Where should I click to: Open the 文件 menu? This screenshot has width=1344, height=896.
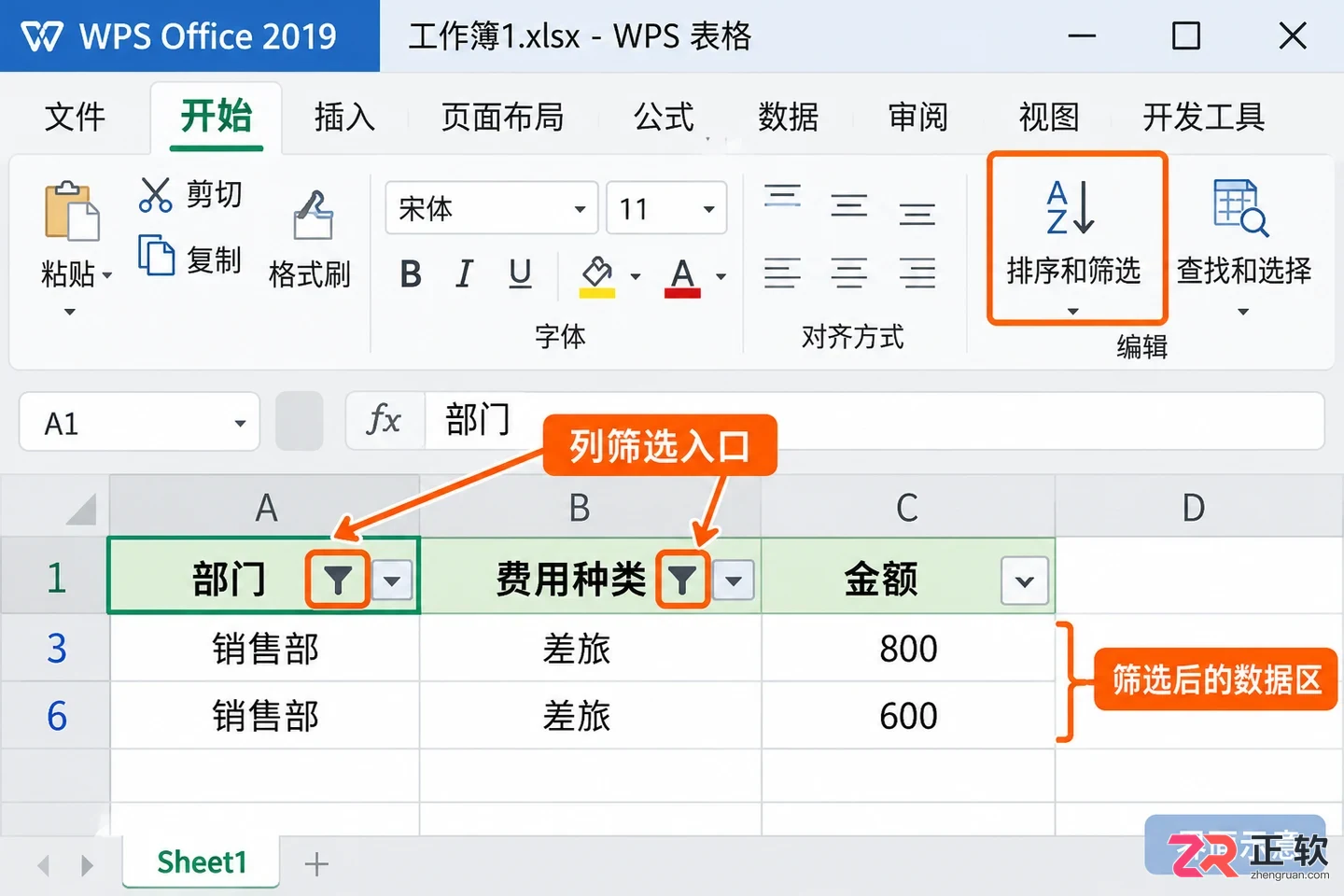pyautogui.click(x=76, y=118)
